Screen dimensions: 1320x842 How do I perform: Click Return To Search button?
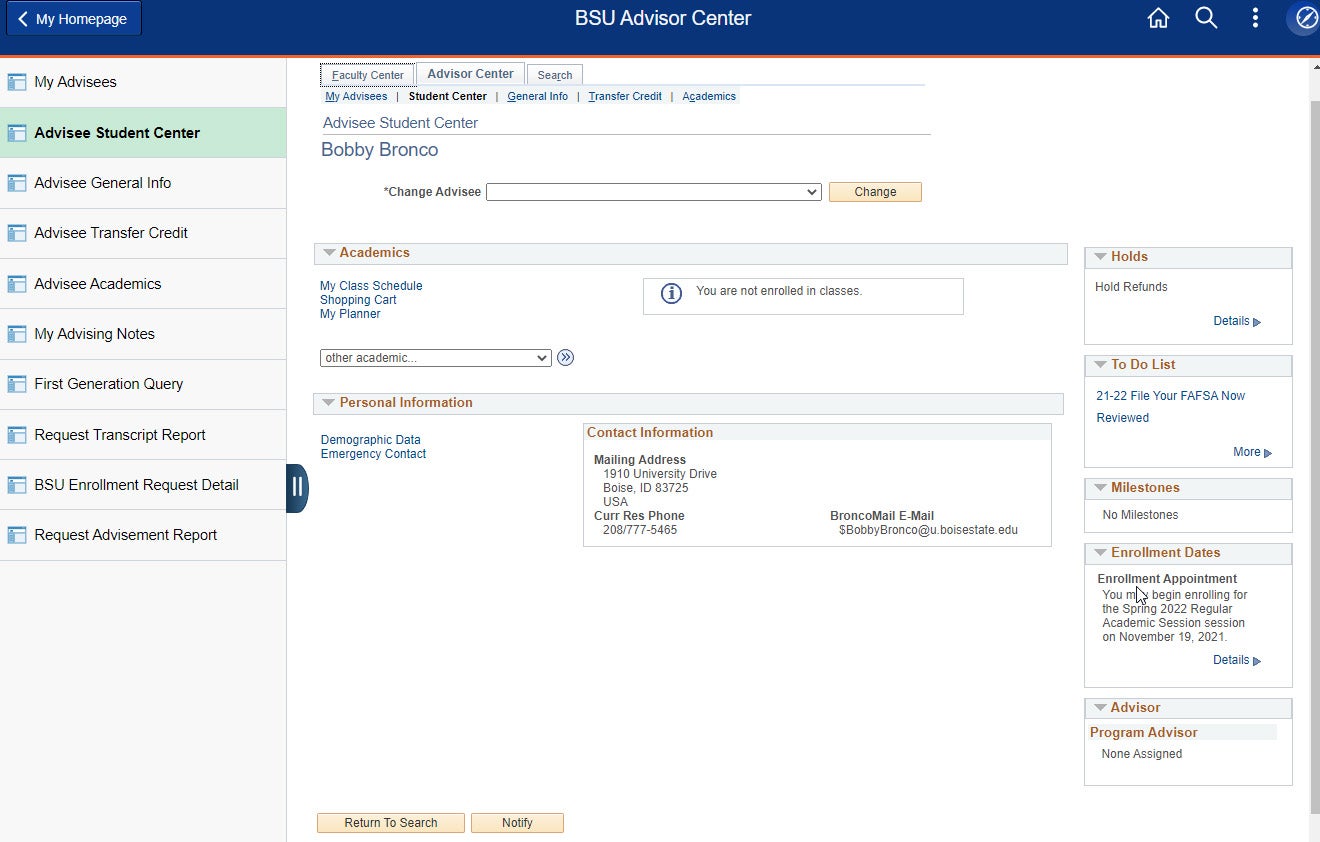(391, 823)
